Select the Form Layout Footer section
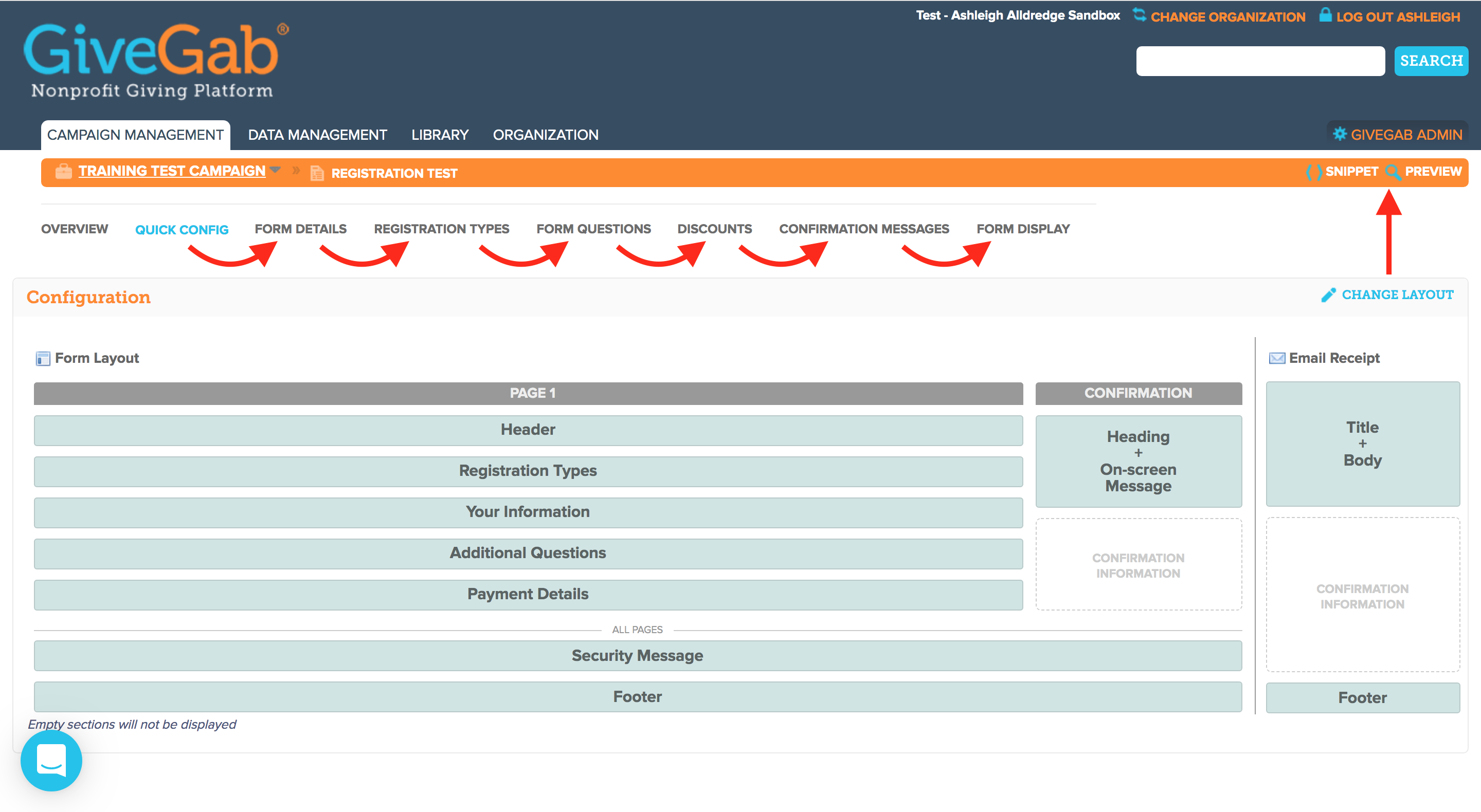 (x=638, y=697)
